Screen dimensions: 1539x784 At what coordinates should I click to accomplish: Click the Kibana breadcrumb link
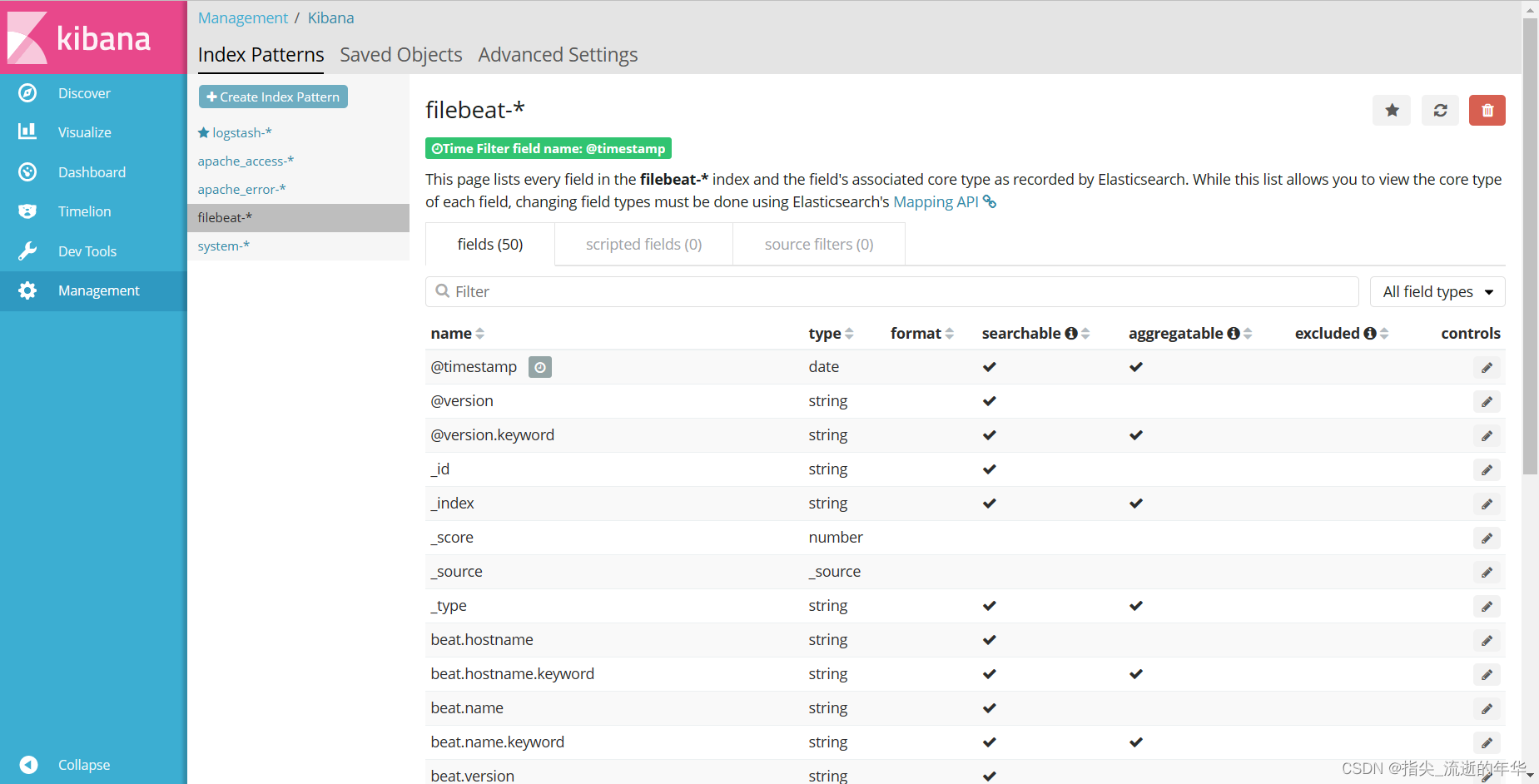[330, 17]
